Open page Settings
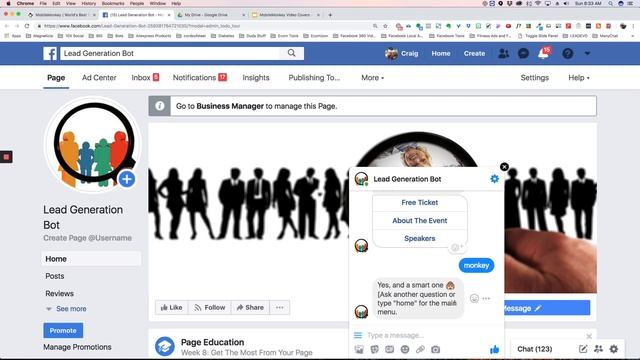 tap(534, 78)
